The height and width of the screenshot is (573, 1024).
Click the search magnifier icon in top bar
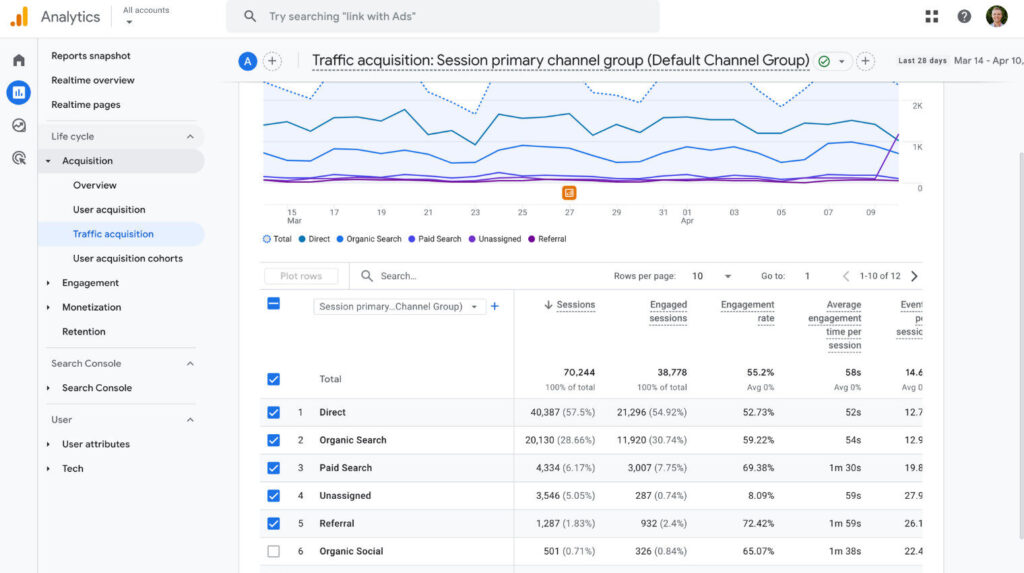(x=249, y=16)
